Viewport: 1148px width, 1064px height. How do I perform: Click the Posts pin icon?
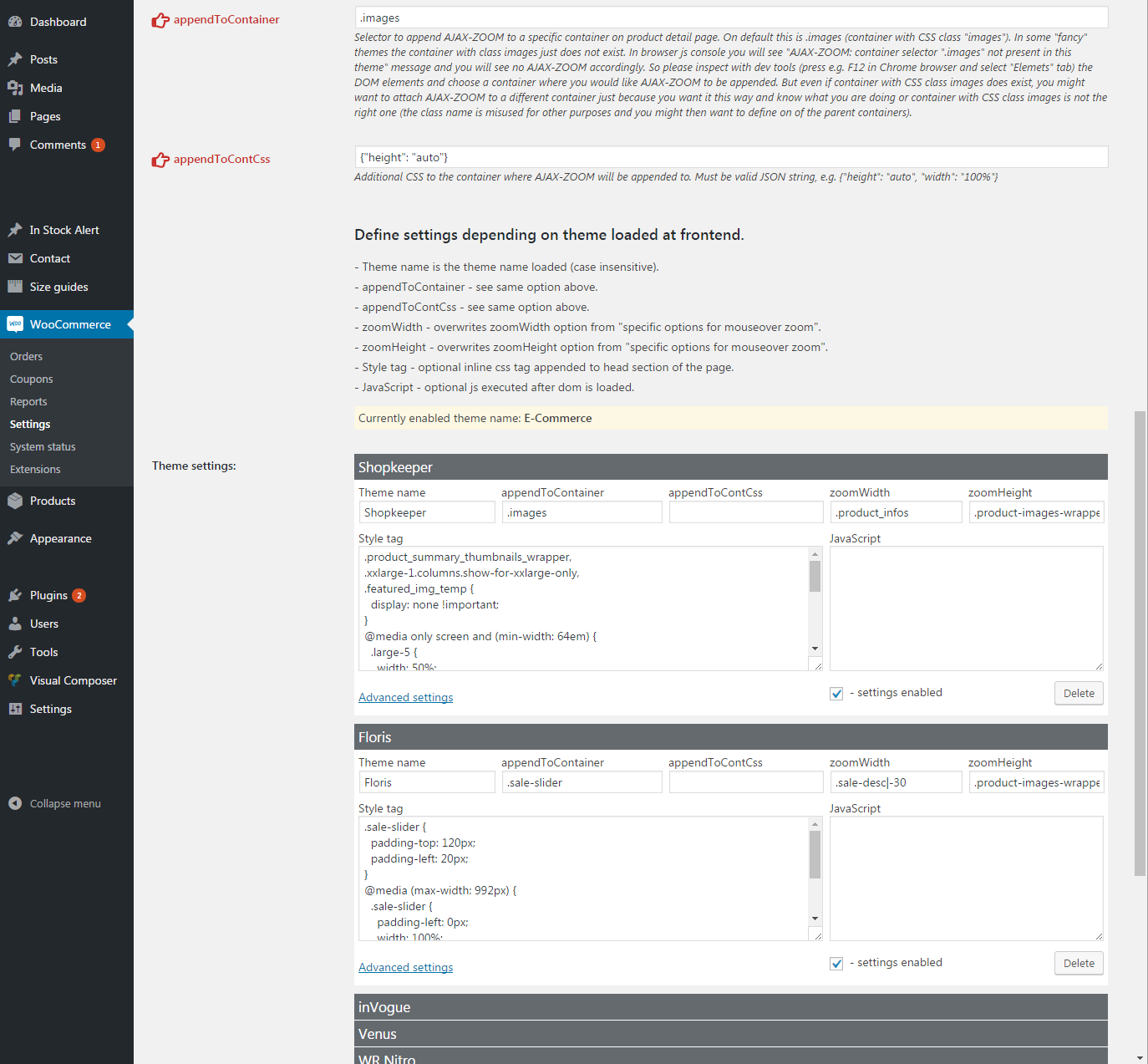click(15, 59)
